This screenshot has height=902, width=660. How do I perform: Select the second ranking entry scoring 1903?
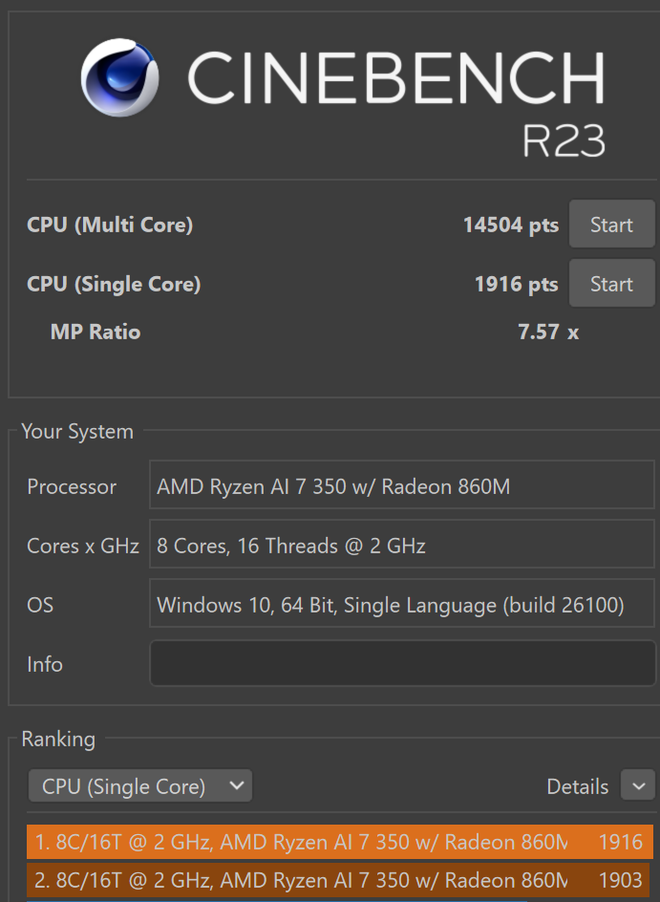tap(339, 880)
